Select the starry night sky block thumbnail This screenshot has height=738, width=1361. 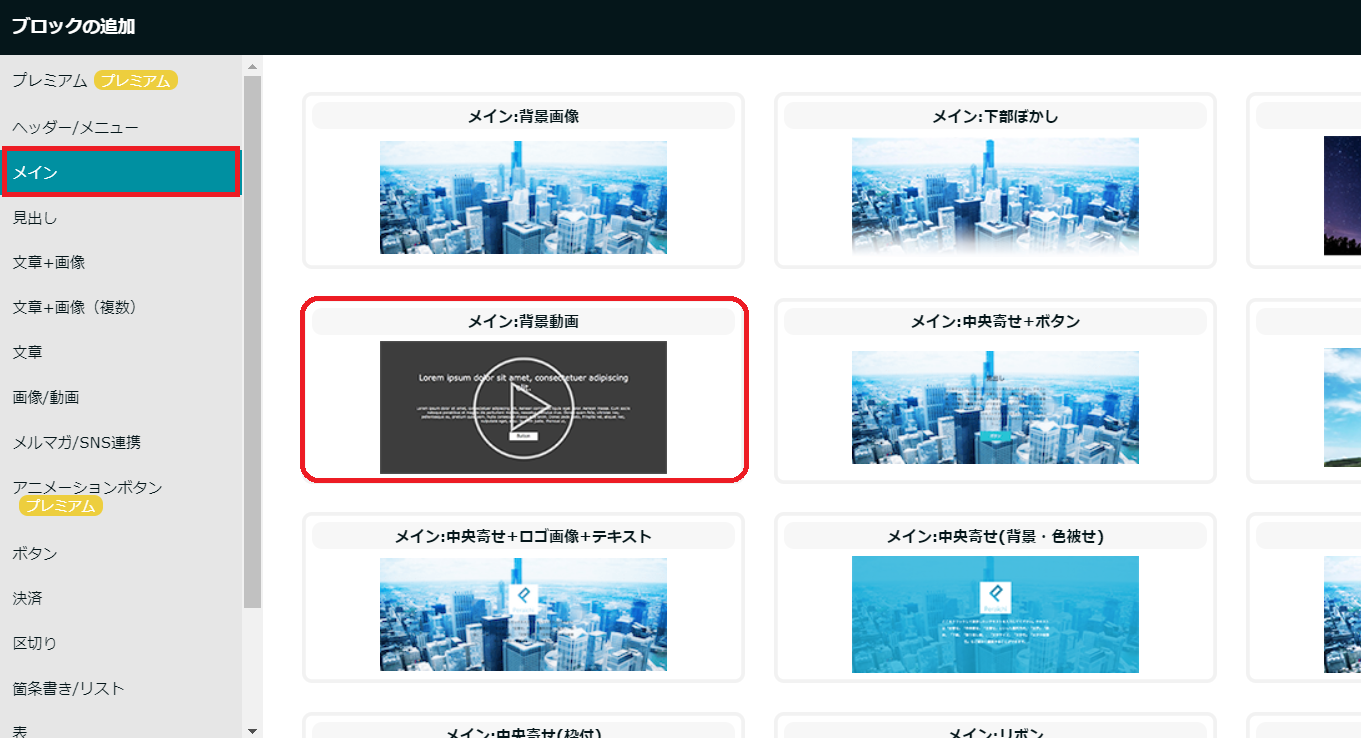(1342, 196)
